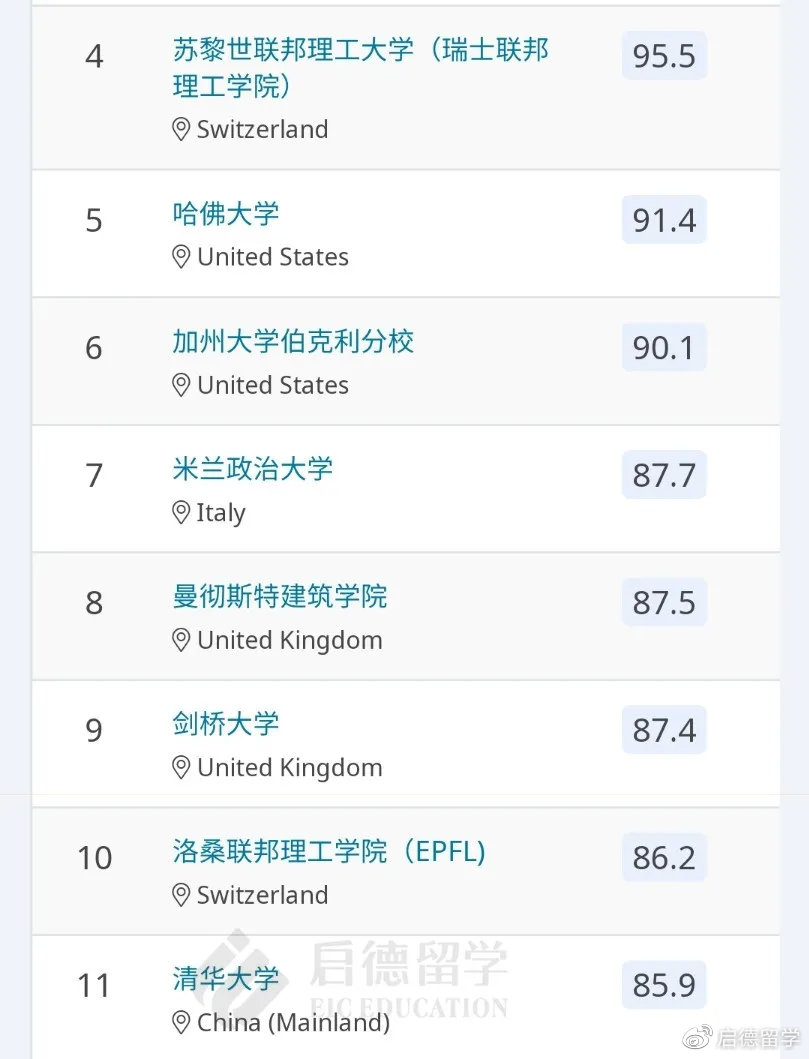
Task: Open the 米兰政治大学 link
Action: [253, 469]
